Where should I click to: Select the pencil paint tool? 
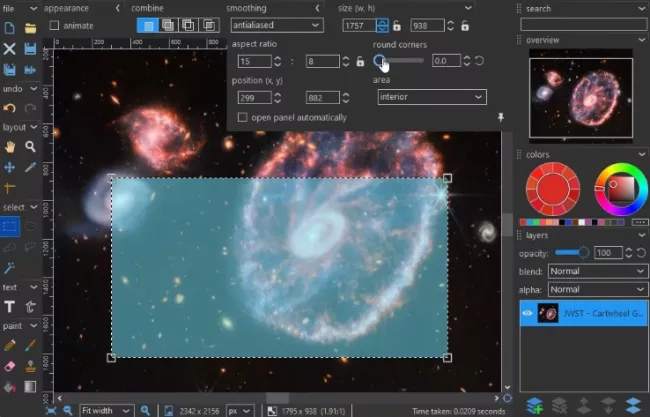[9, 346]
